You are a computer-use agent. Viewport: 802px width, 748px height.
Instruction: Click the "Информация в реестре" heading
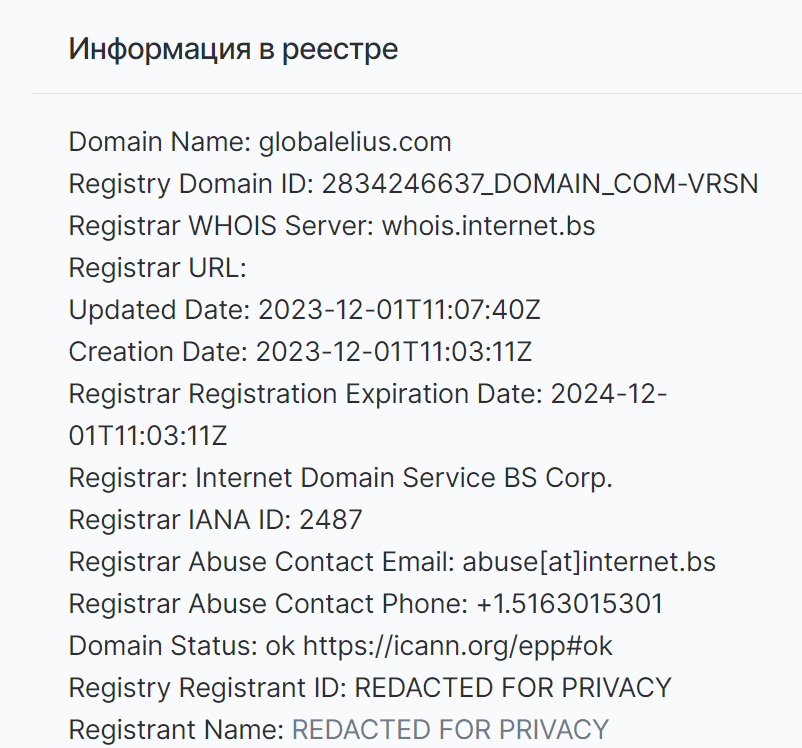tap(233, 50)
